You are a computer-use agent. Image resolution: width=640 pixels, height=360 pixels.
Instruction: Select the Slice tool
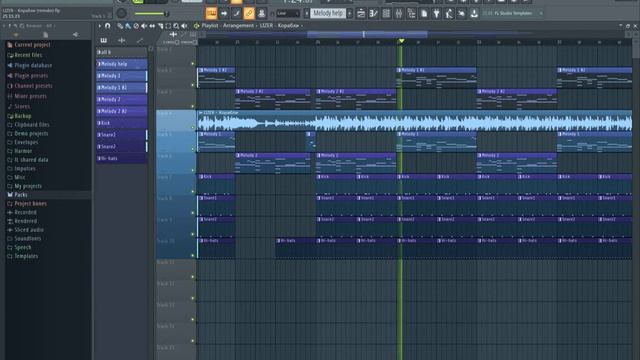[x=160, y=26]
